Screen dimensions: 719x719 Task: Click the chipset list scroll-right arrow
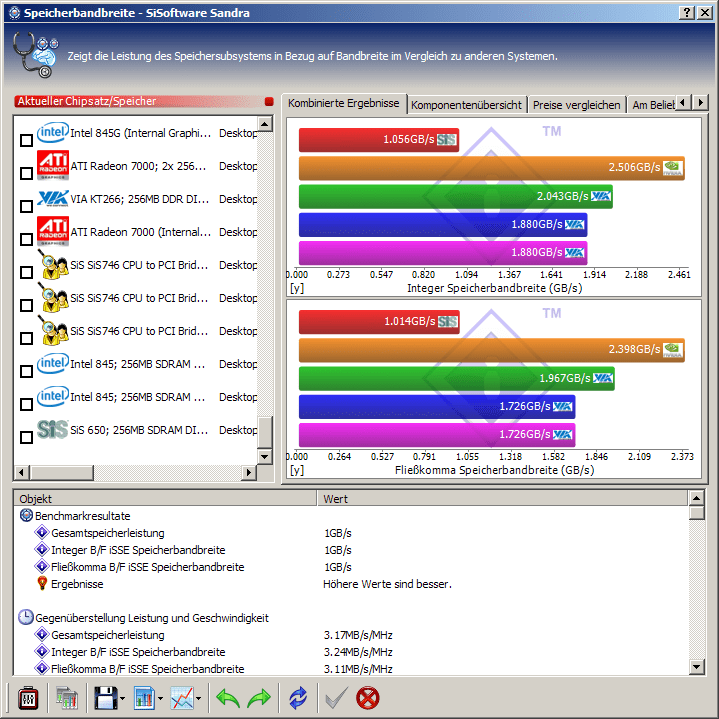pos(249,472)
